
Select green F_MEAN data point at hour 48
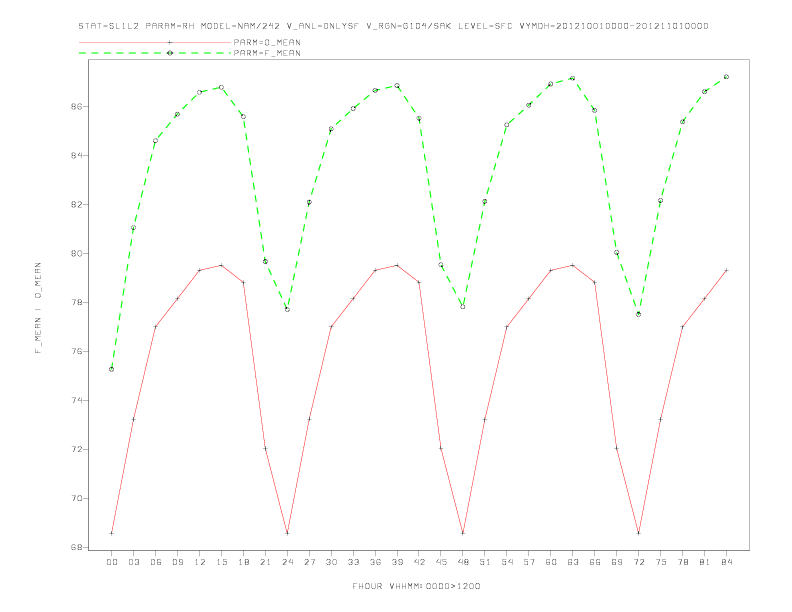[463, 307]
